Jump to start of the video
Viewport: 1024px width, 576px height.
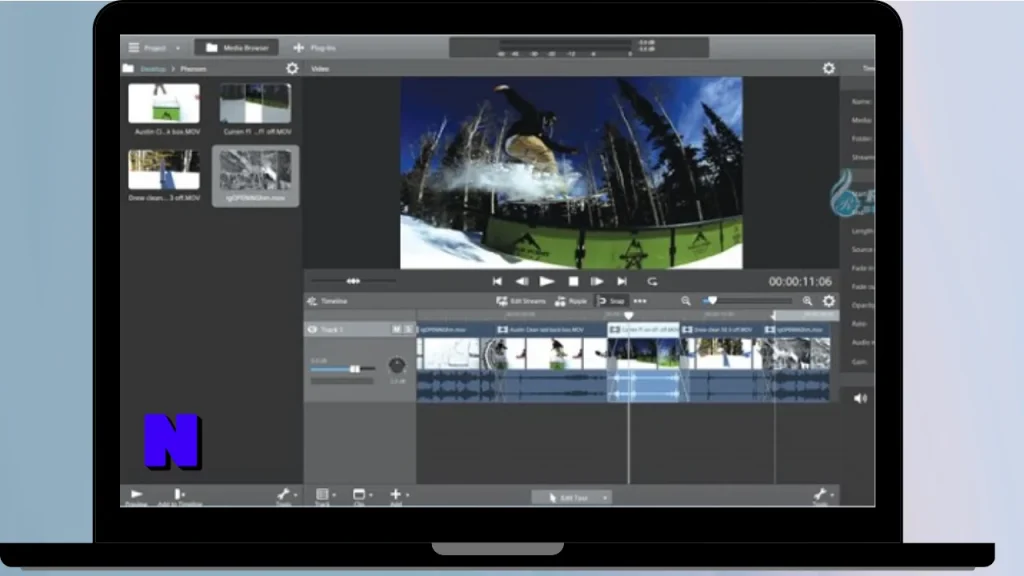pos(497,281)
